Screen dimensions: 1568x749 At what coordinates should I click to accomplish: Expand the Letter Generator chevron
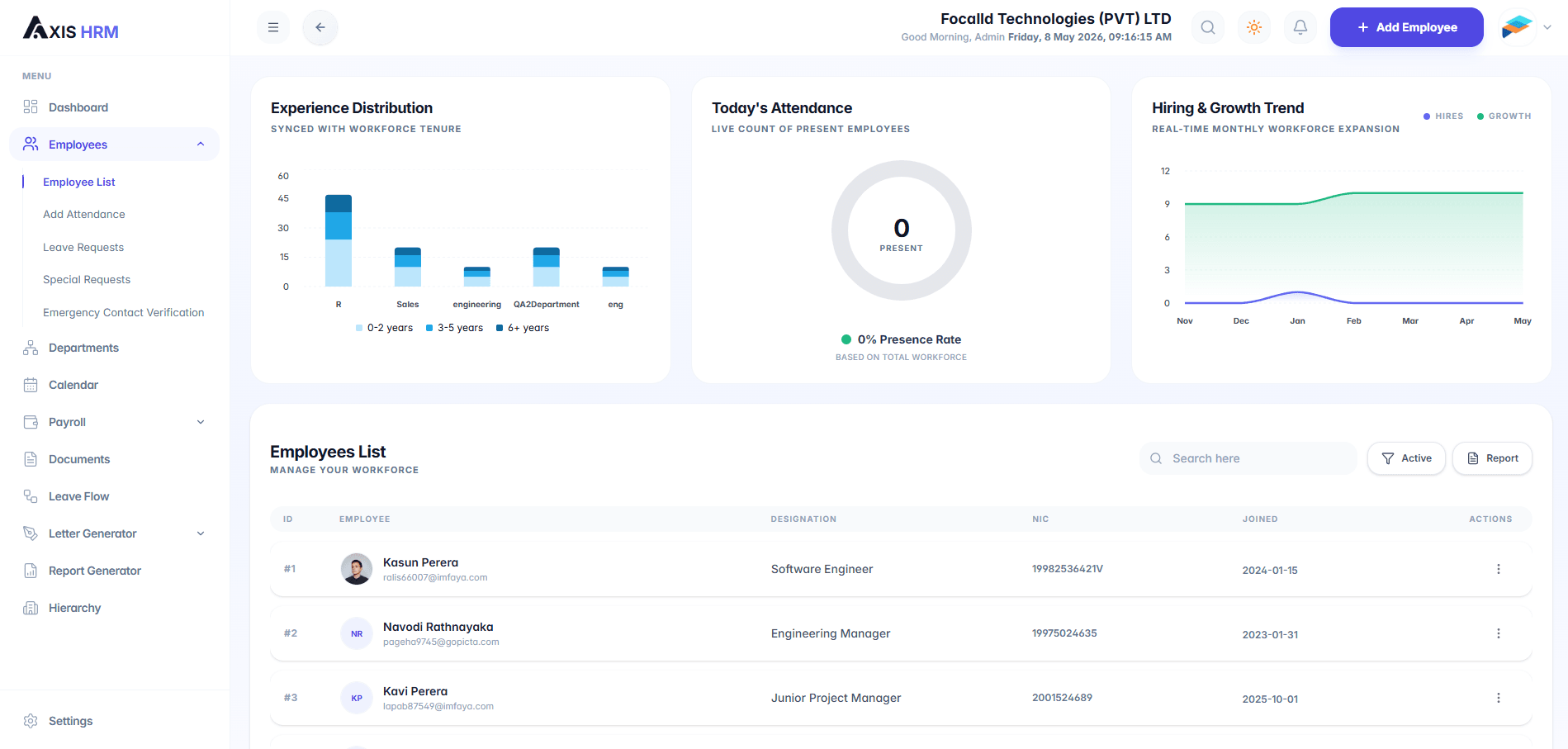click(x=201, y=533)
